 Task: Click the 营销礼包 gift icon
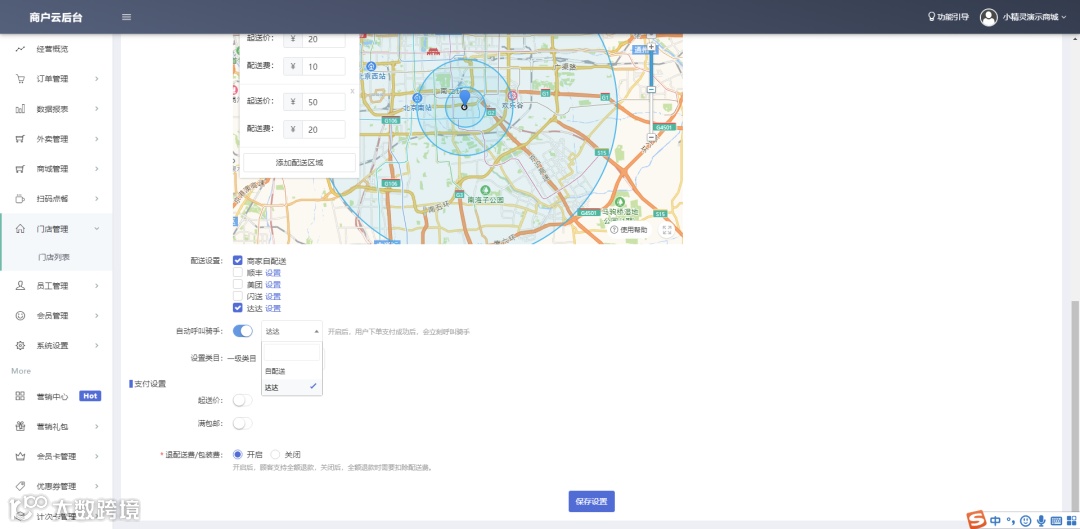pos(21,426)
